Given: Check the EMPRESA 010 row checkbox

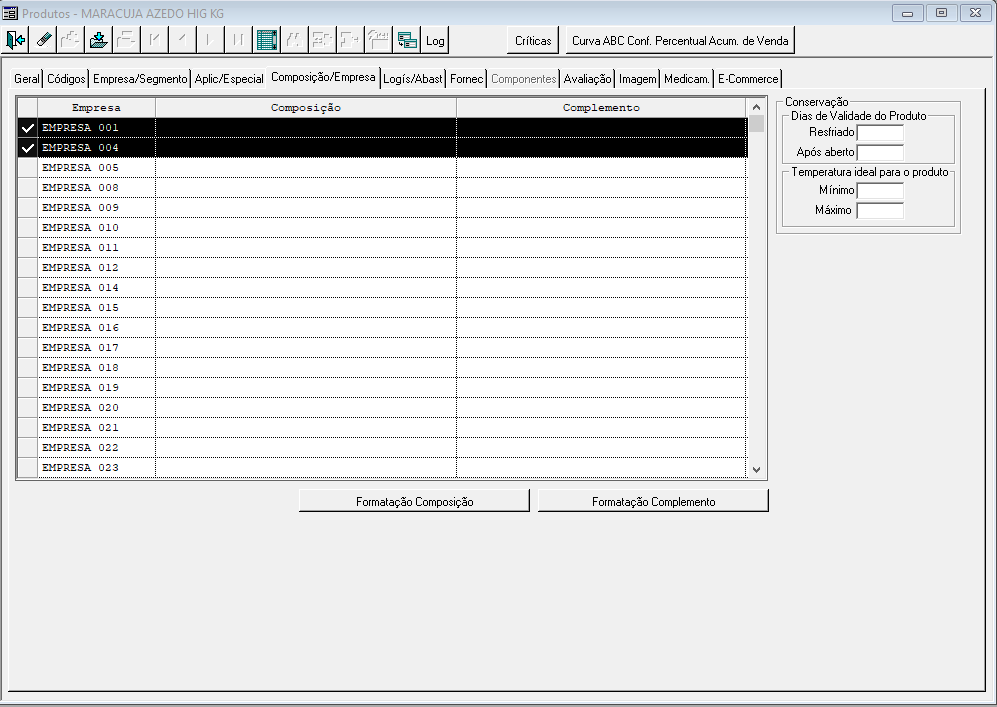Looking at the screenshot, I should (x=27, y=228).
